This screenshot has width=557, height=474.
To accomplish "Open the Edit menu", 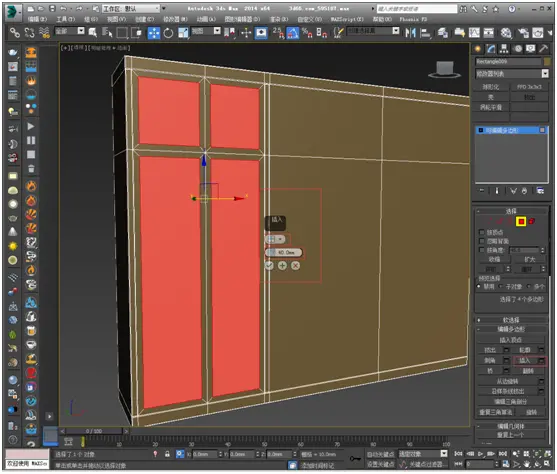I will point(37,19).
